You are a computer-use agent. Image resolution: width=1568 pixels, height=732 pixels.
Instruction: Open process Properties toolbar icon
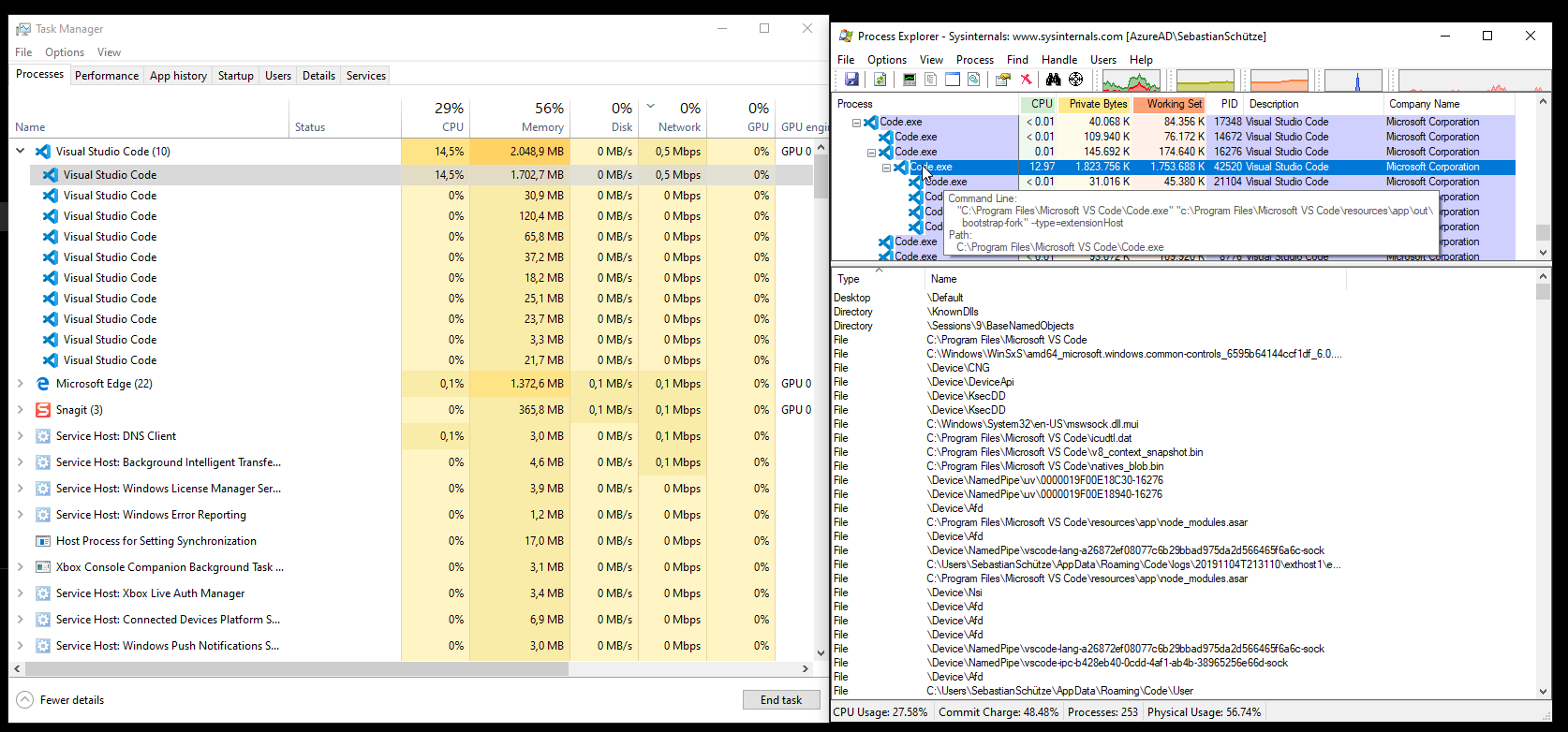1003,81
